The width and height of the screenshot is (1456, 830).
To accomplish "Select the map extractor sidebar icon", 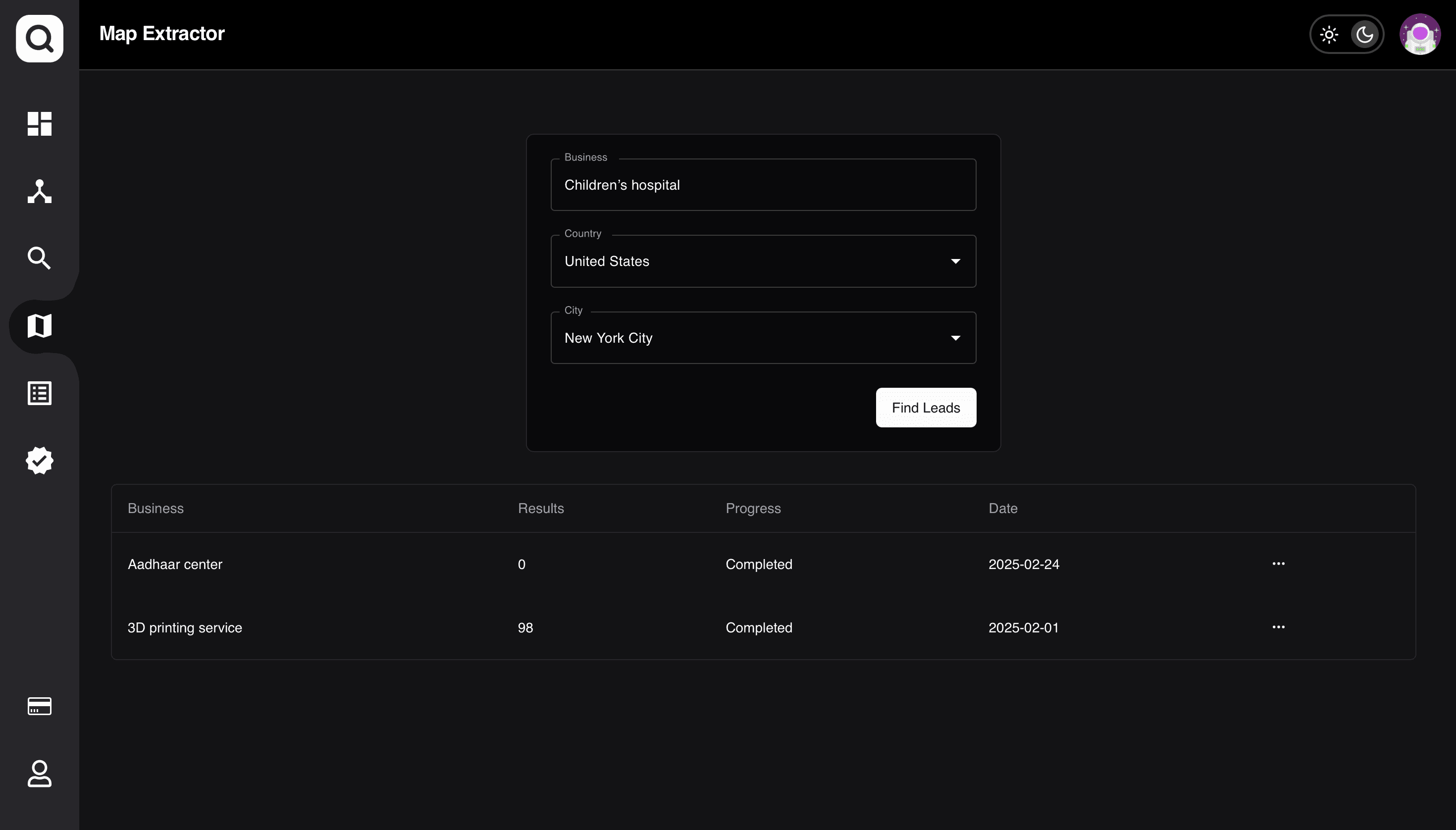I will [39, 326].
